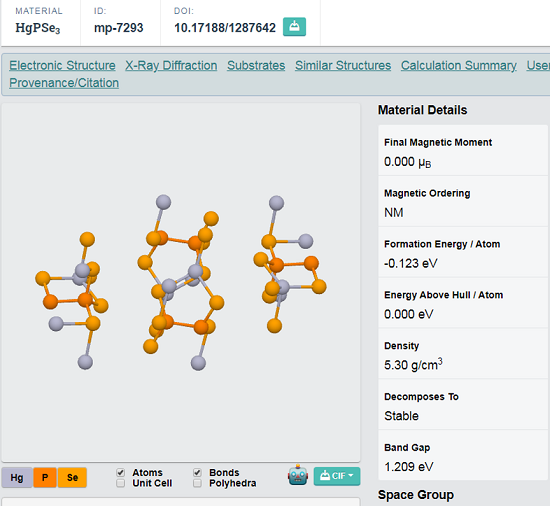
Task: Go to Electronic Structure section
Action: click(62, 65)
